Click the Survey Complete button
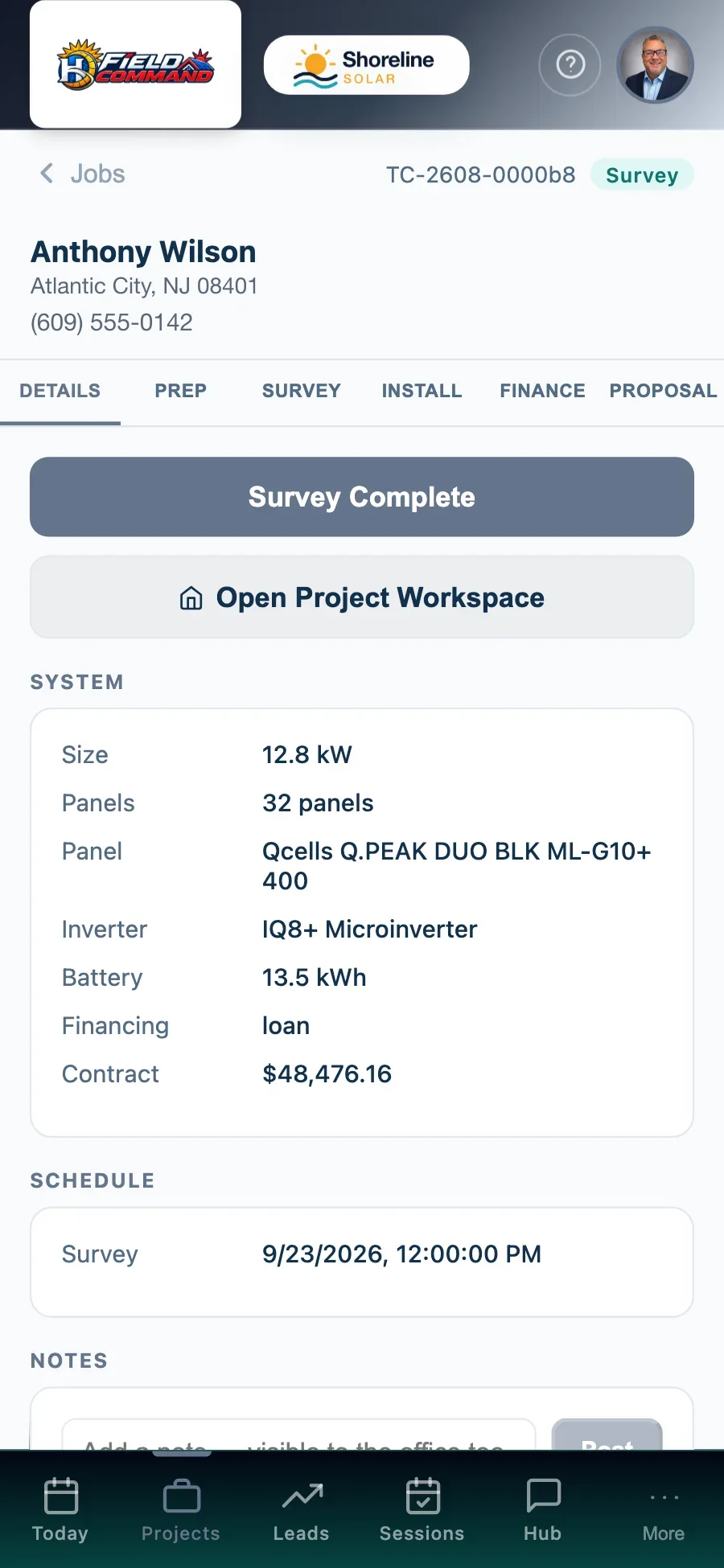 click(x=362, y=497)
